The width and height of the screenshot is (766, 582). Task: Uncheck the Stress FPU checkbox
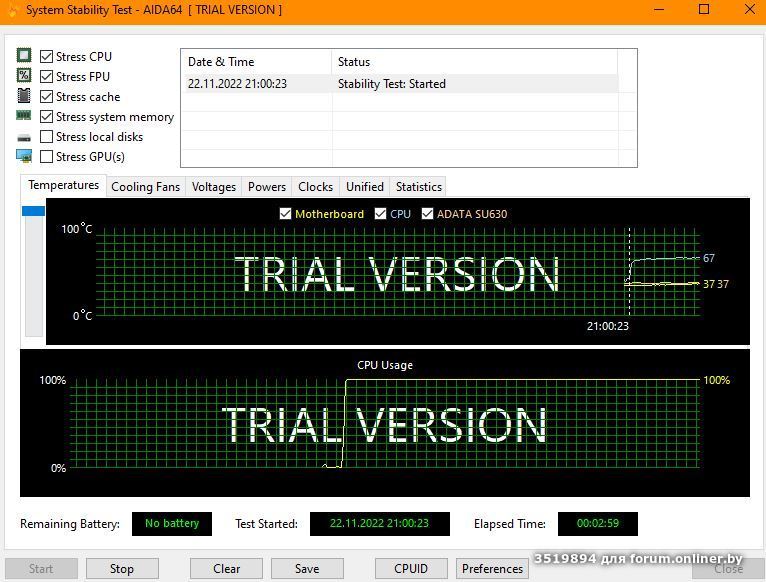pos(46,77)
